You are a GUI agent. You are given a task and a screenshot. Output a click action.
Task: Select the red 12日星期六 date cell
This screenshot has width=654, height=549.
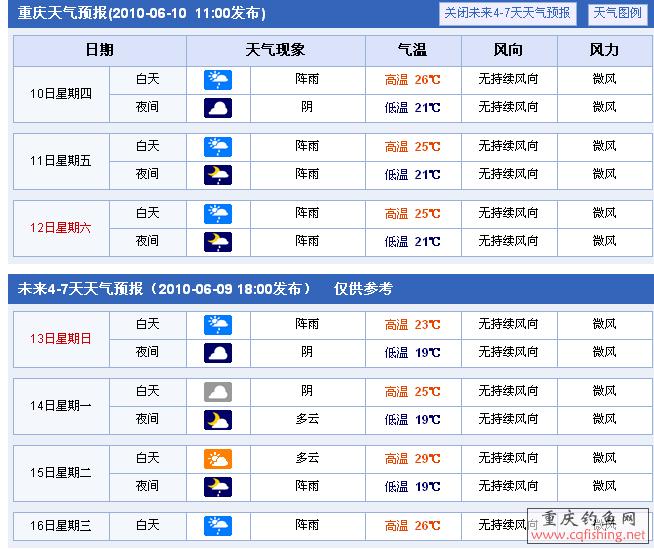[61, 228]
